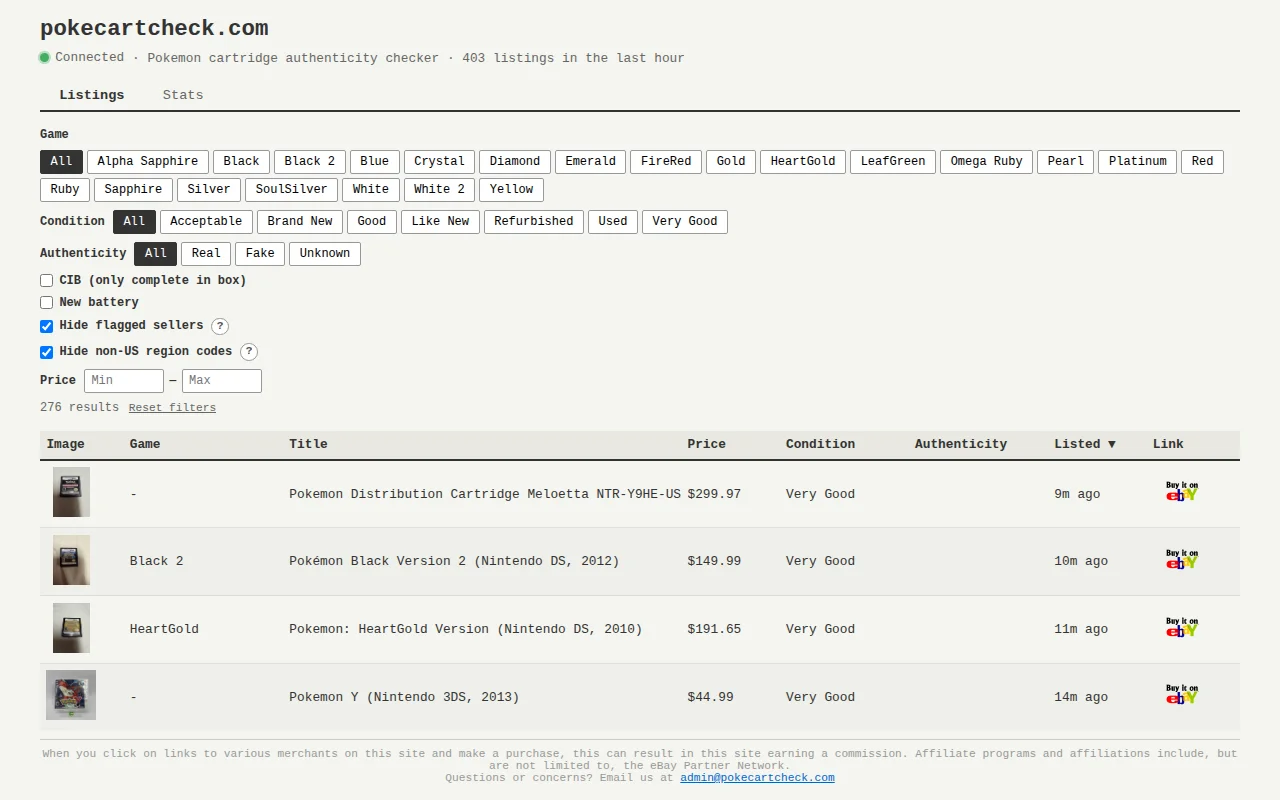View the HeartGold listing thumbnail
The width and height of the screenshot is (1280, 800).
71,628
